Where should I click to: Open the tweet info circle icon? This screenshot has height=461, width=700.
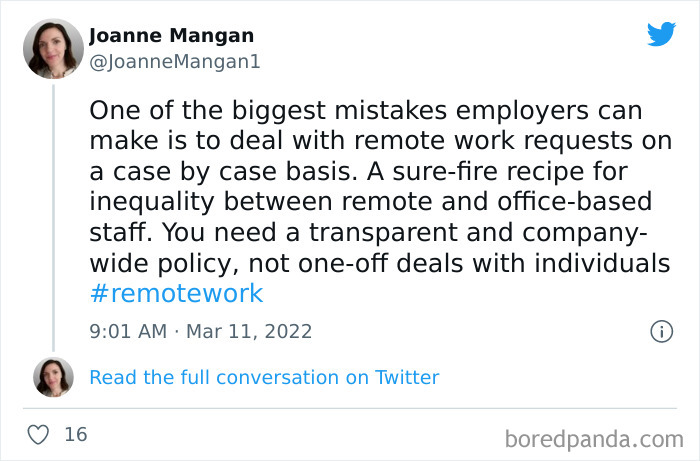(x=661, y=331)
